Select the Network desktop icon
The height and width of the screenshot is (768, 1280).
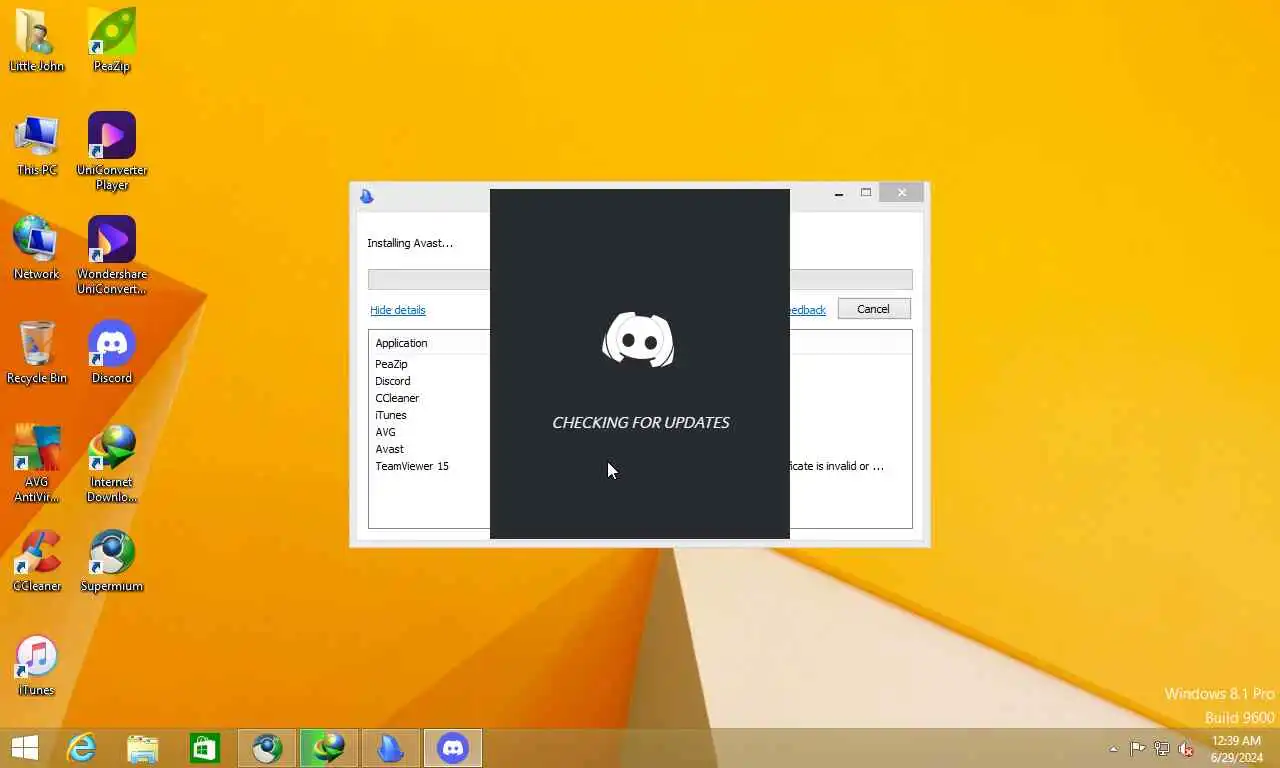36,248
